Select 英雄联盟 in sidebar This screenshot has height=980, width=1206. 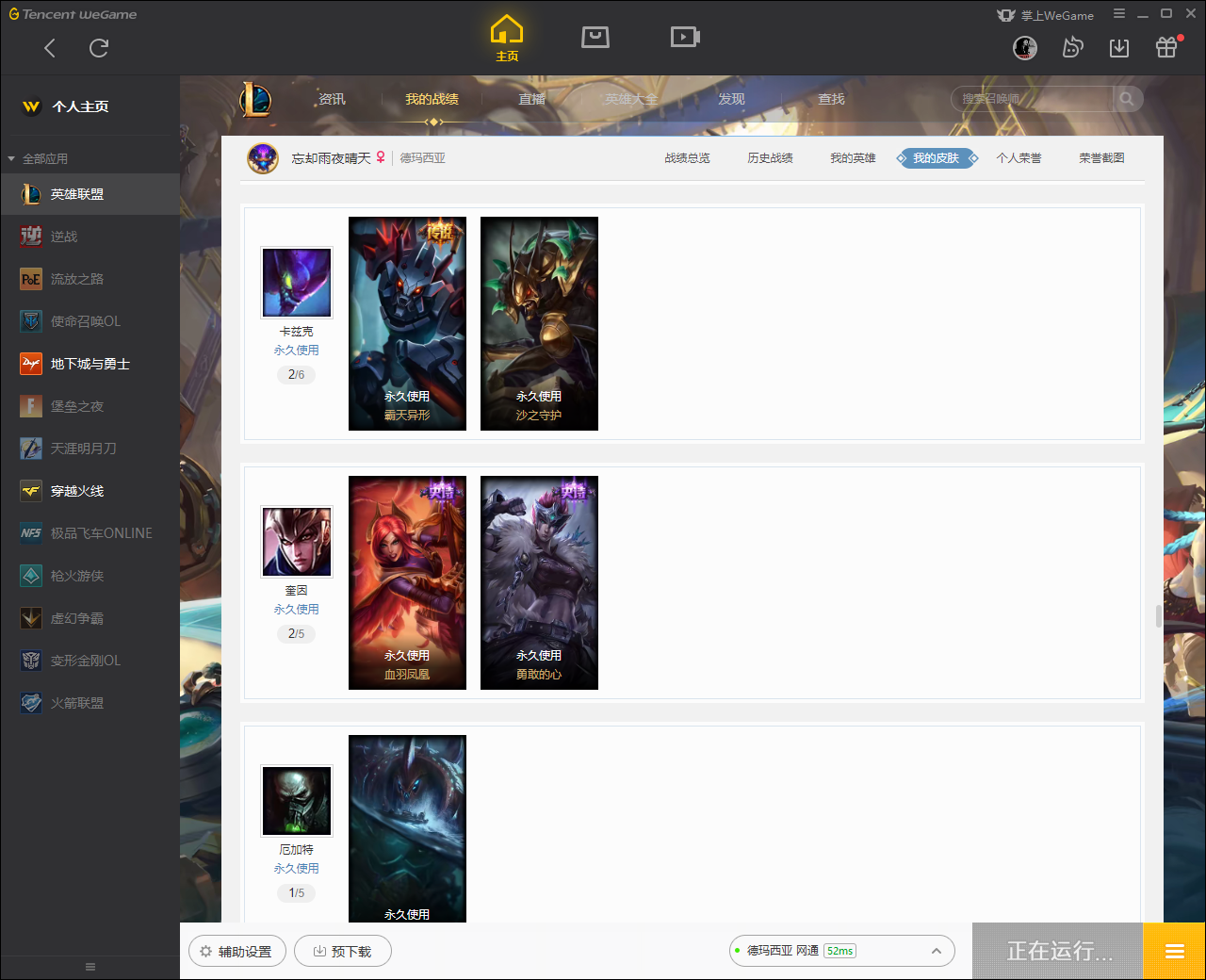point(90,194)
